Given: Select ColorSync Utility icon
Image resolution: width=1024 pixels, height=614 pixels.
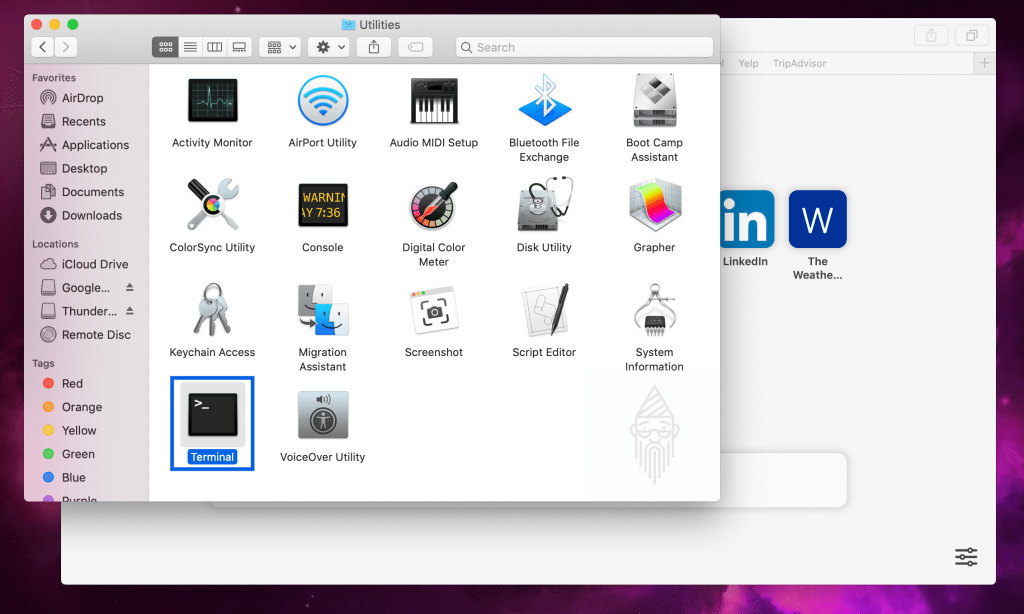Looking at the screenshot, I should click(x=212, y=204).
